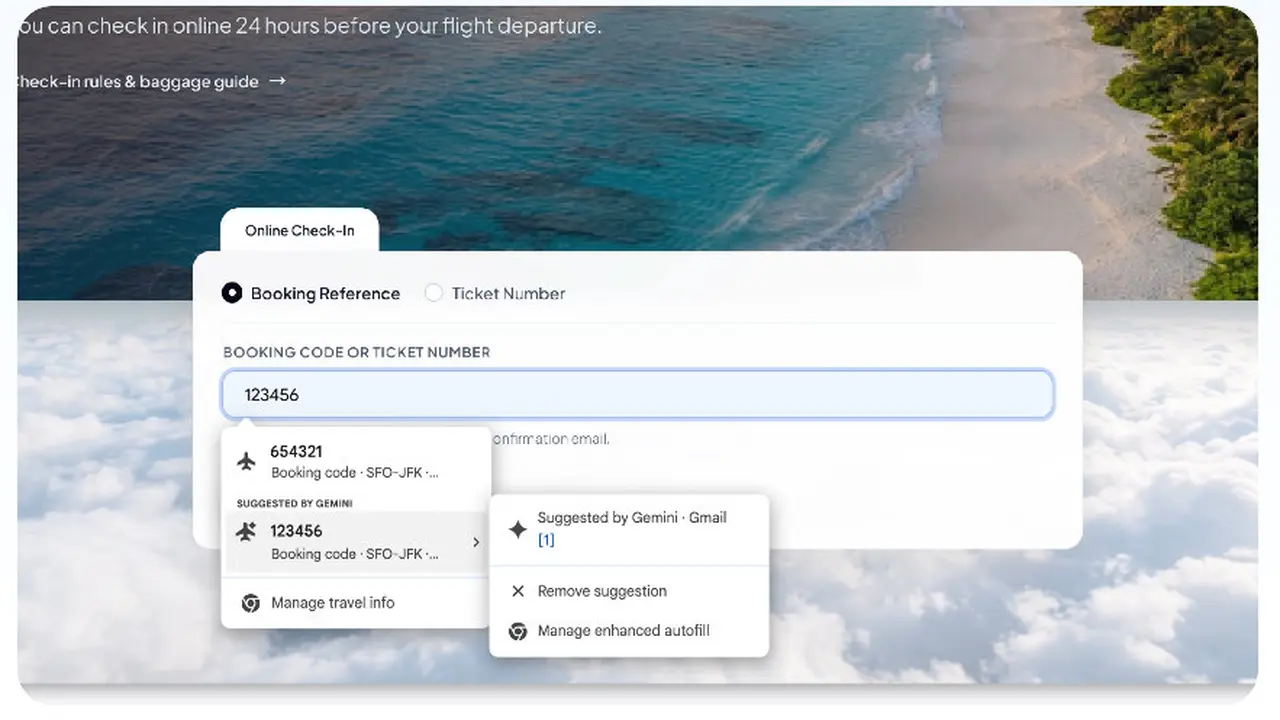This screenshot has height=720, width=1280.
Task: Click the 'BOOKING CODE OR TICKET NUMBER' label
Action: pos(356,352)
